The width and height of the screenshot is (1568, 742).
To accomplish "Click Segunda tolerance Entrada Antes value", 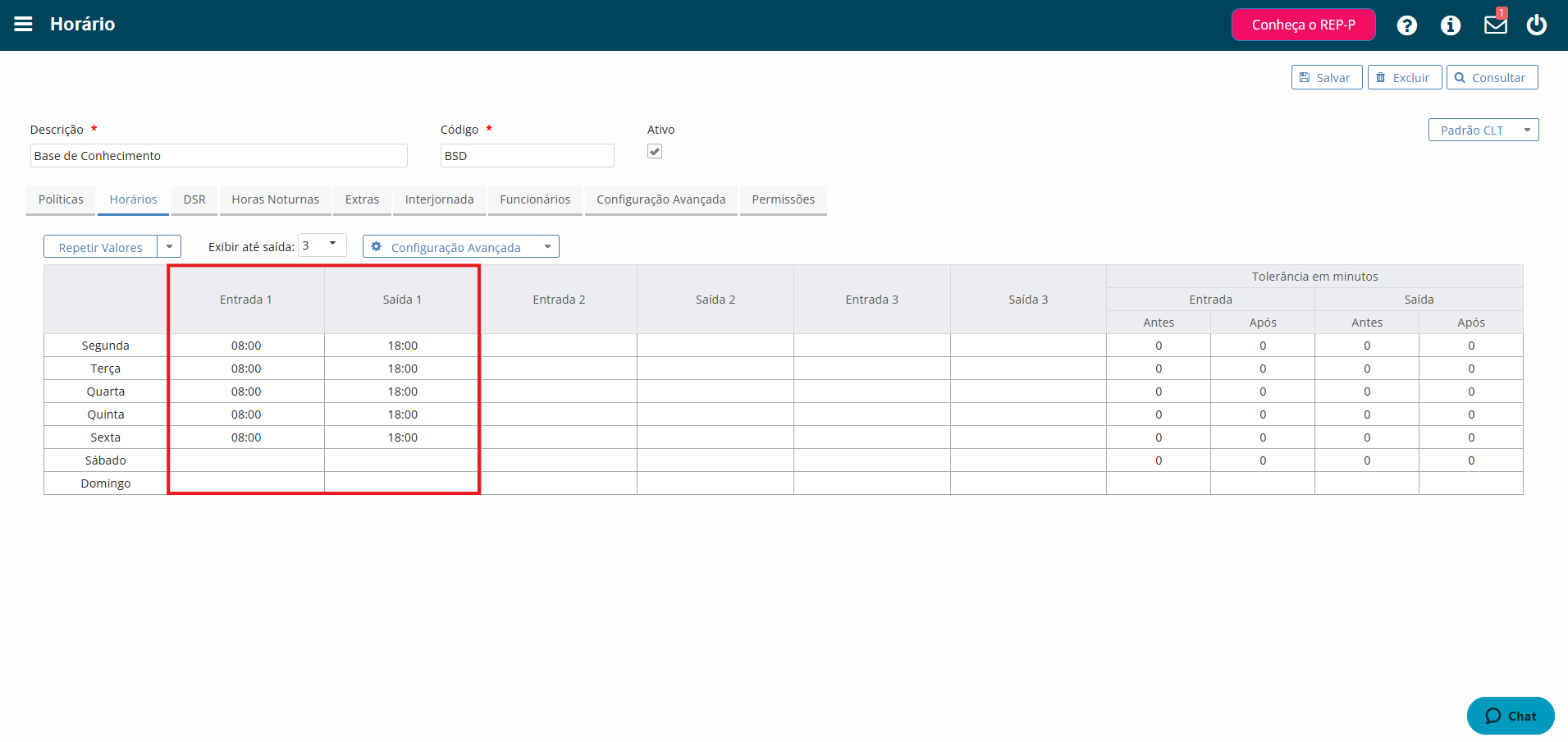I will 1159,346.
